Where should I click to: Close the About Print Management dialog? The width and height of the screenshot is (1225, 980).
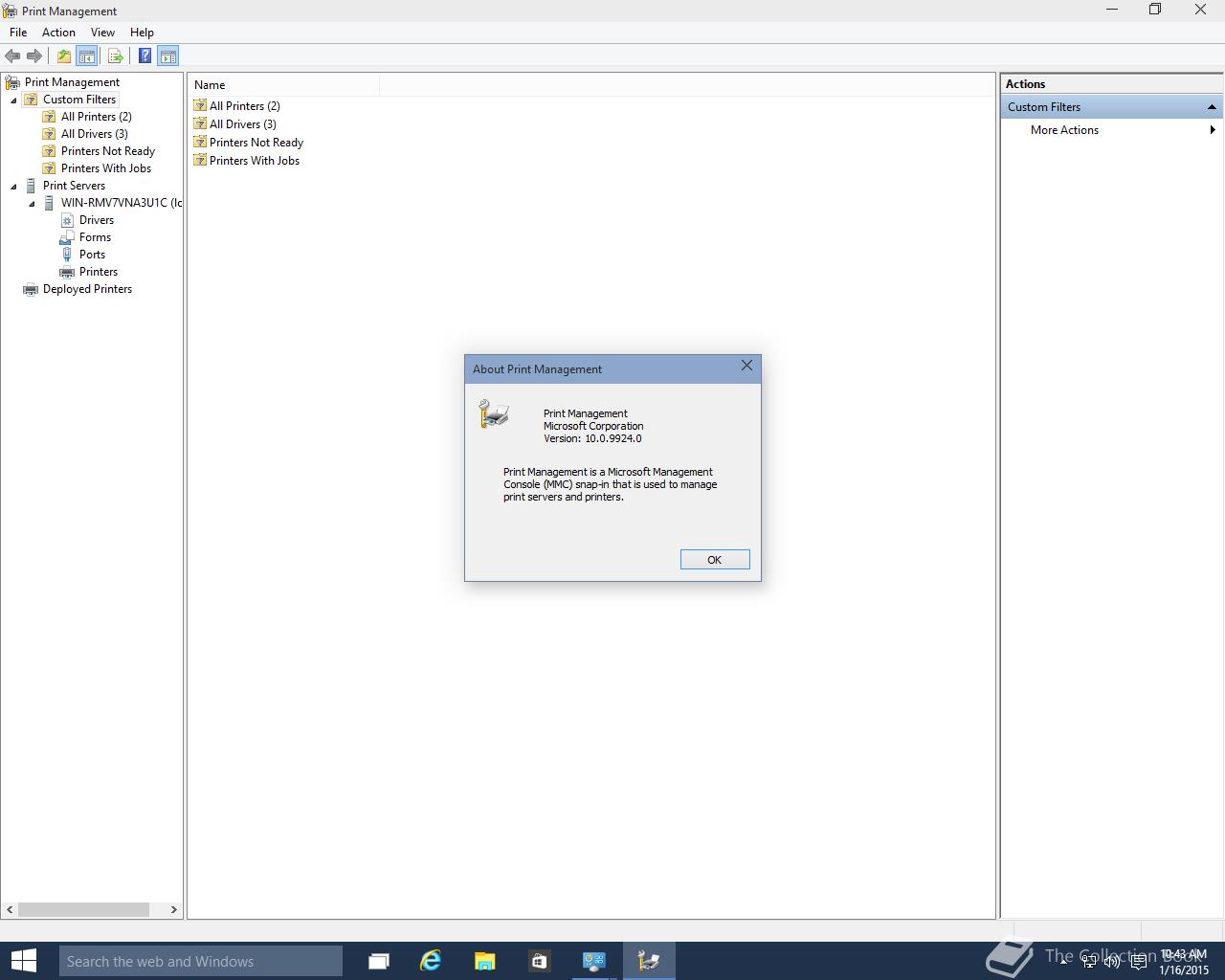(x=746, y=367)
